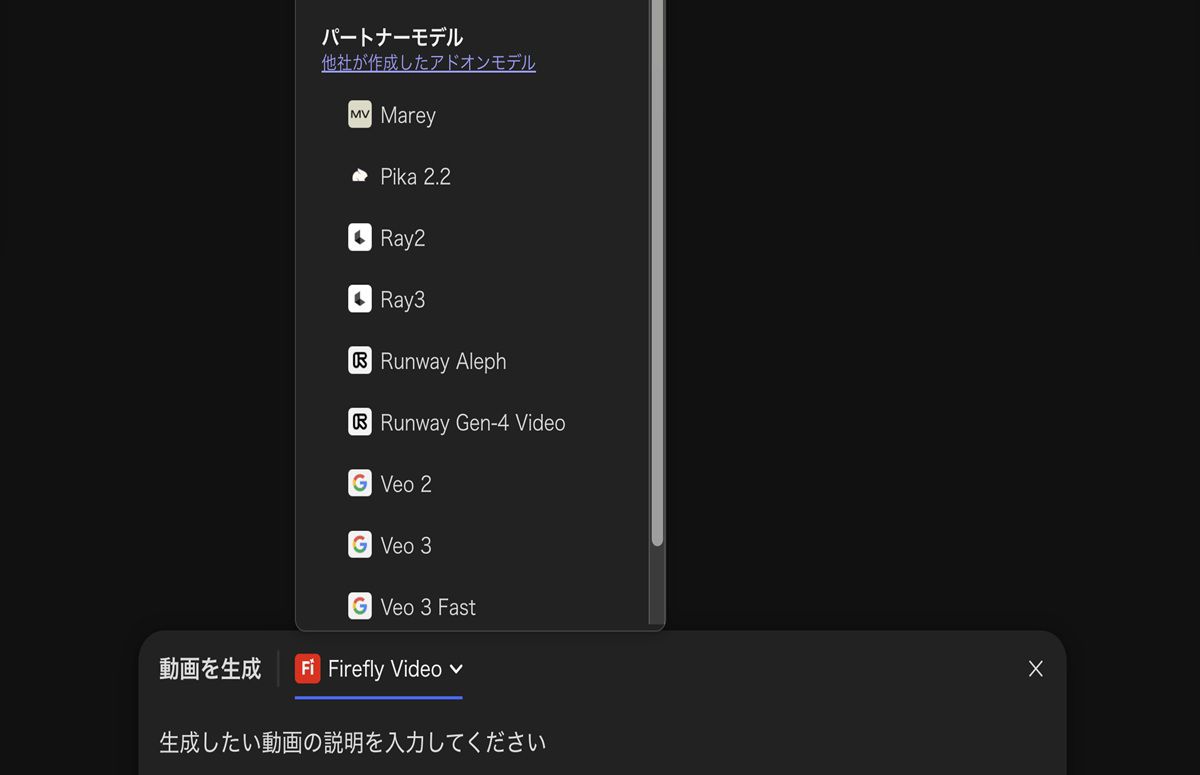The image size is (1200, 775).
Task: Click the model list scrollbar thumb
Action: (657, 272)
